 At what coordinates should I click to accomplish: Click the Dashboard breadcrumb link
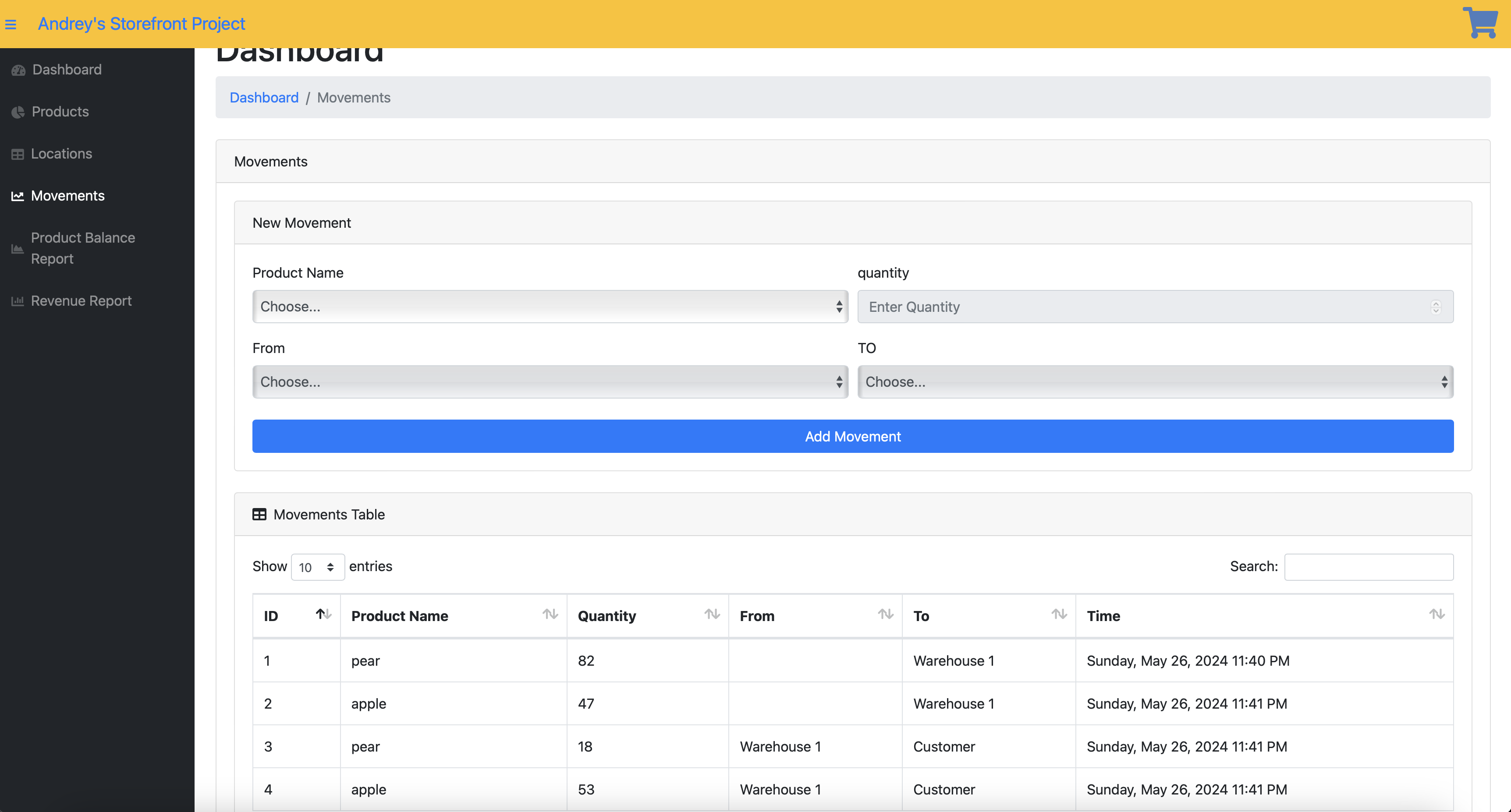(x=264, y=98)
